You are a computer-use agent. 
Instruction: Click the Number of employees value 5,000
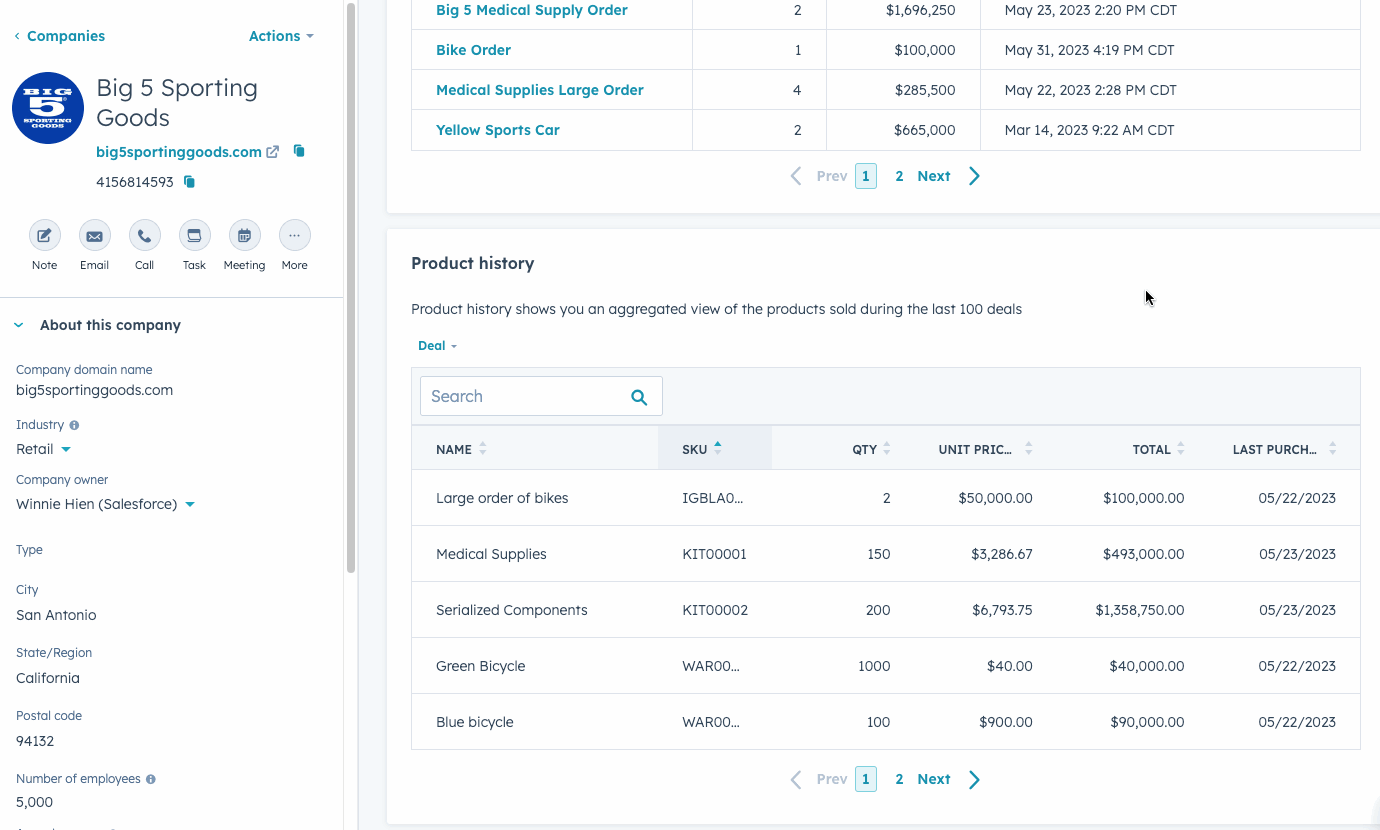(35, 802)
